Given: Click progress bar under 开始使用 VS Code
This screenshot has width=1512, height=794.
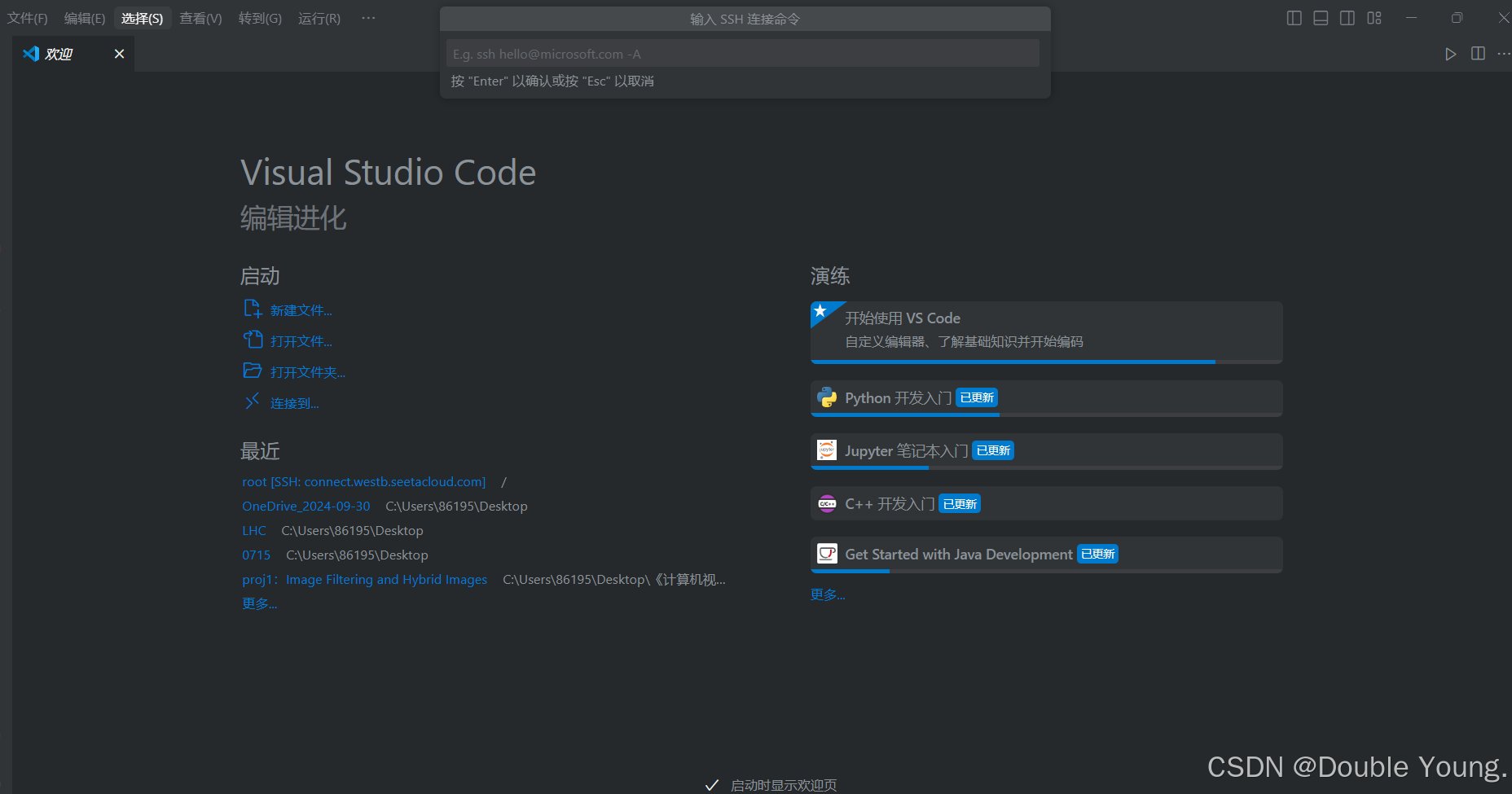Looking at the screenshot, I should (1046, 362).
